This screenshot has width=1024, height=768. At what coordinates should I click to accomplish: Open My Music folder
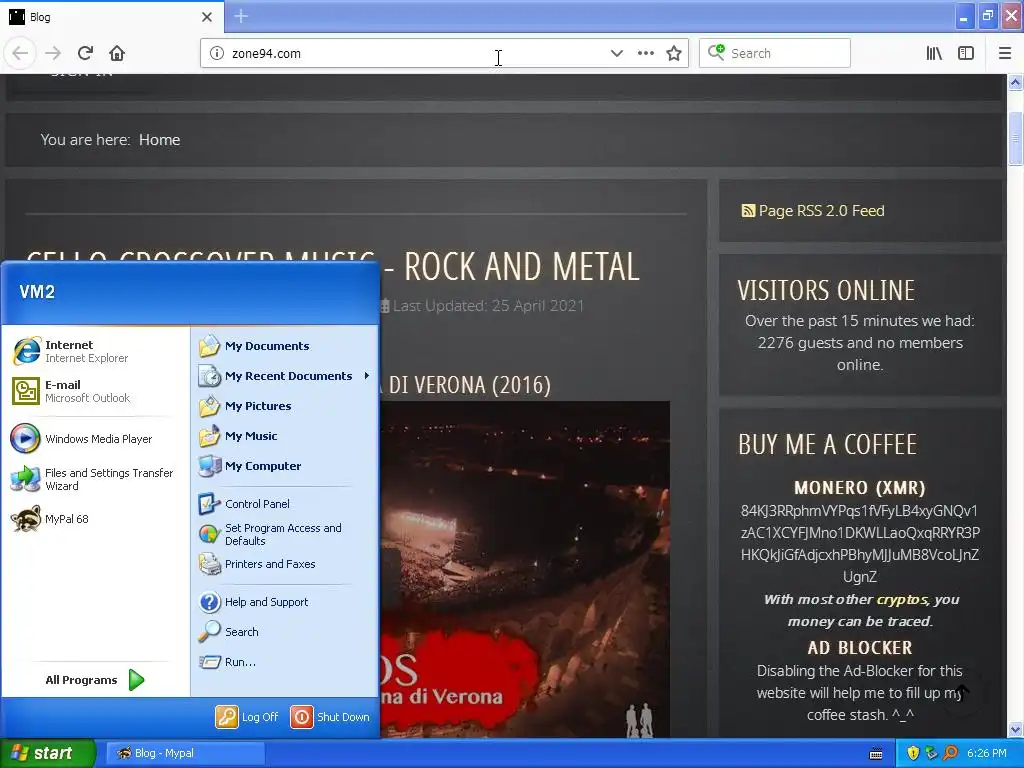click(x=285, y=436)
